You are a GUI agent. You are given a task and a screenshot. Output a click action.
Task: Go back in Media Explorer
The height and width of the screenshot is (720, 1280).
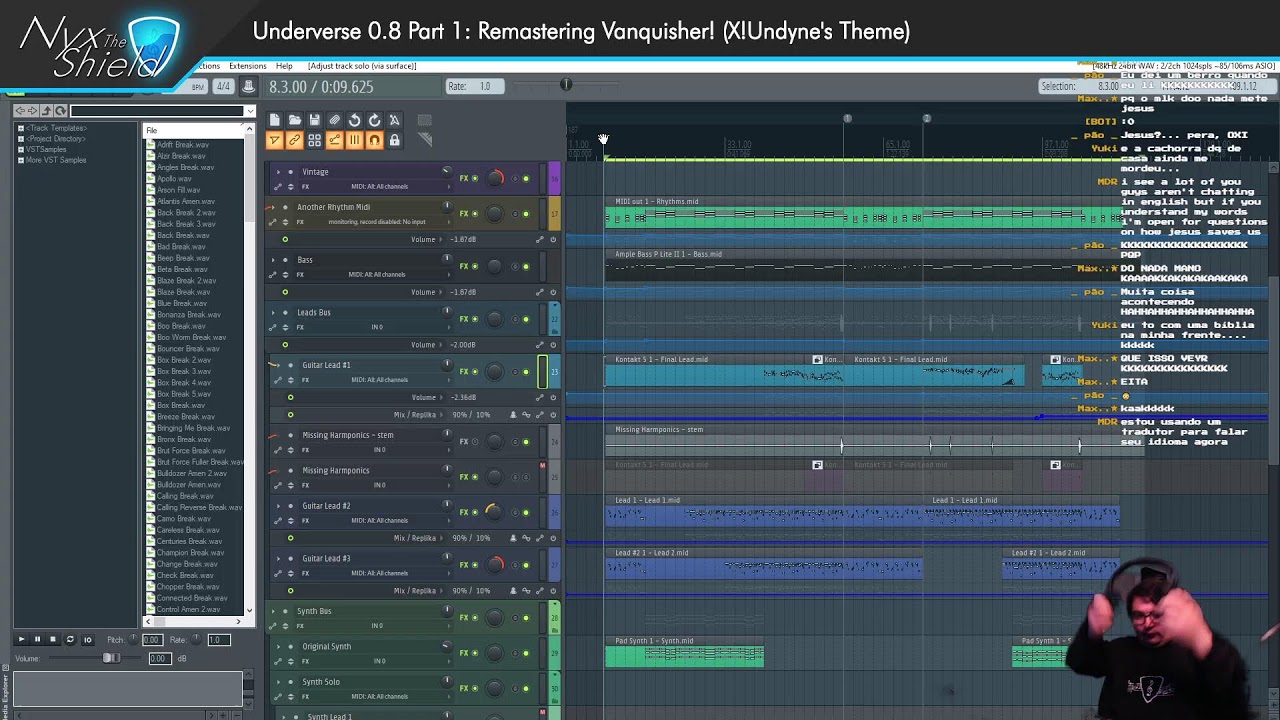point(20,111)
